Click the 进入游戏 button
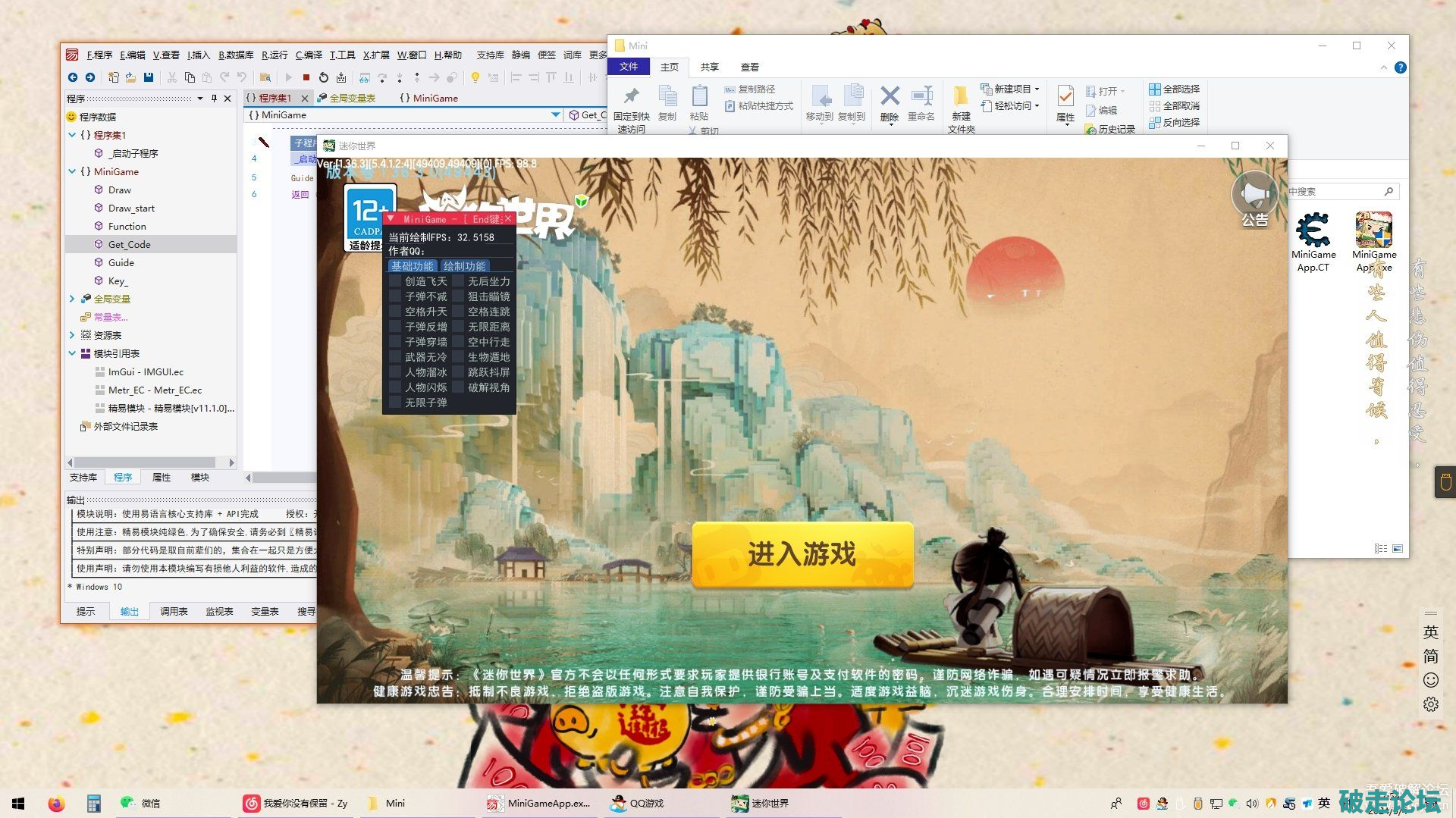This screenshot has height=818, width=1456. point(802,554)
